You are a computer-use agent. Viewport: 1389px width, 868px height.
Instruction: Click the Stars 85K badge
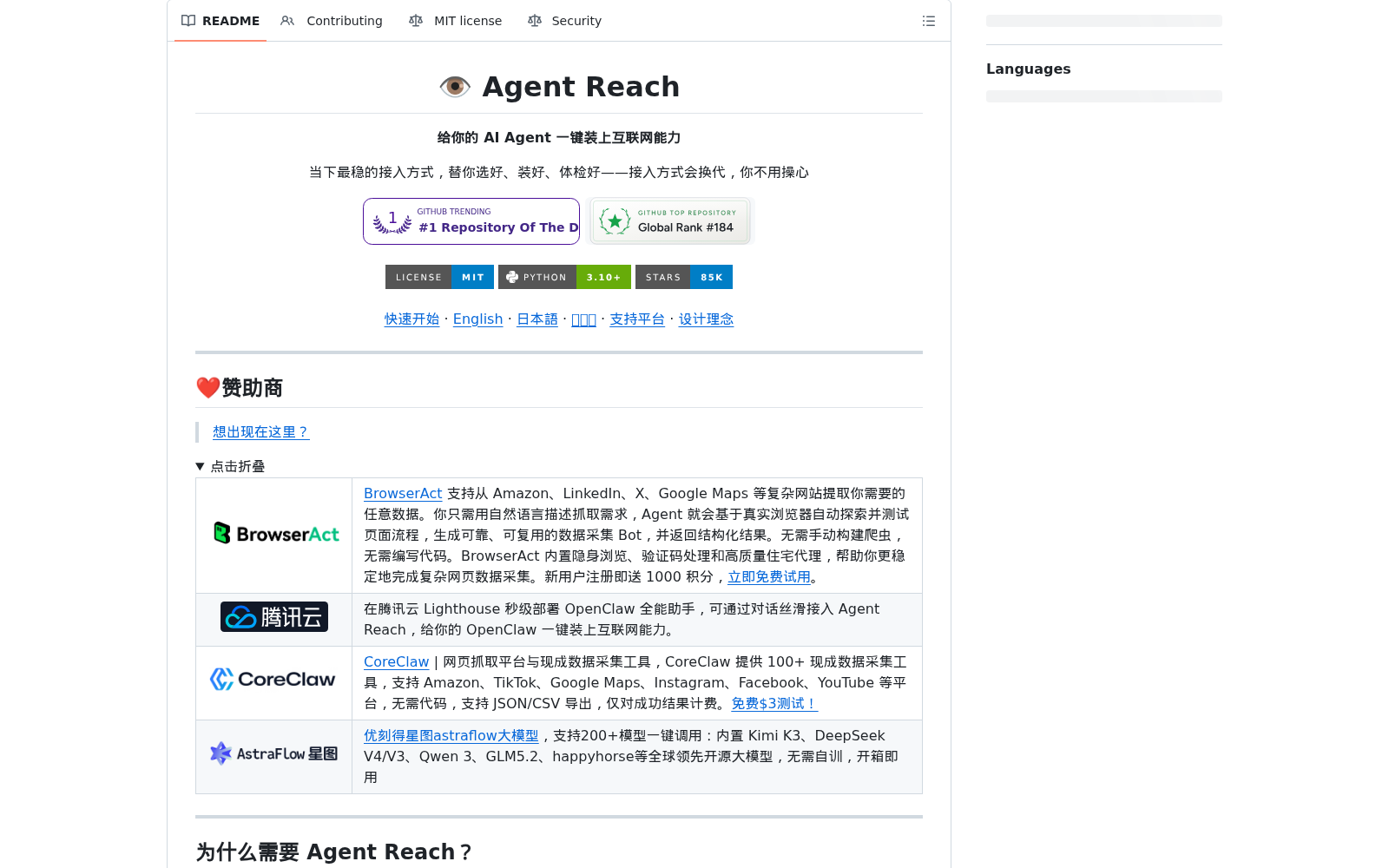pos(684,277)
